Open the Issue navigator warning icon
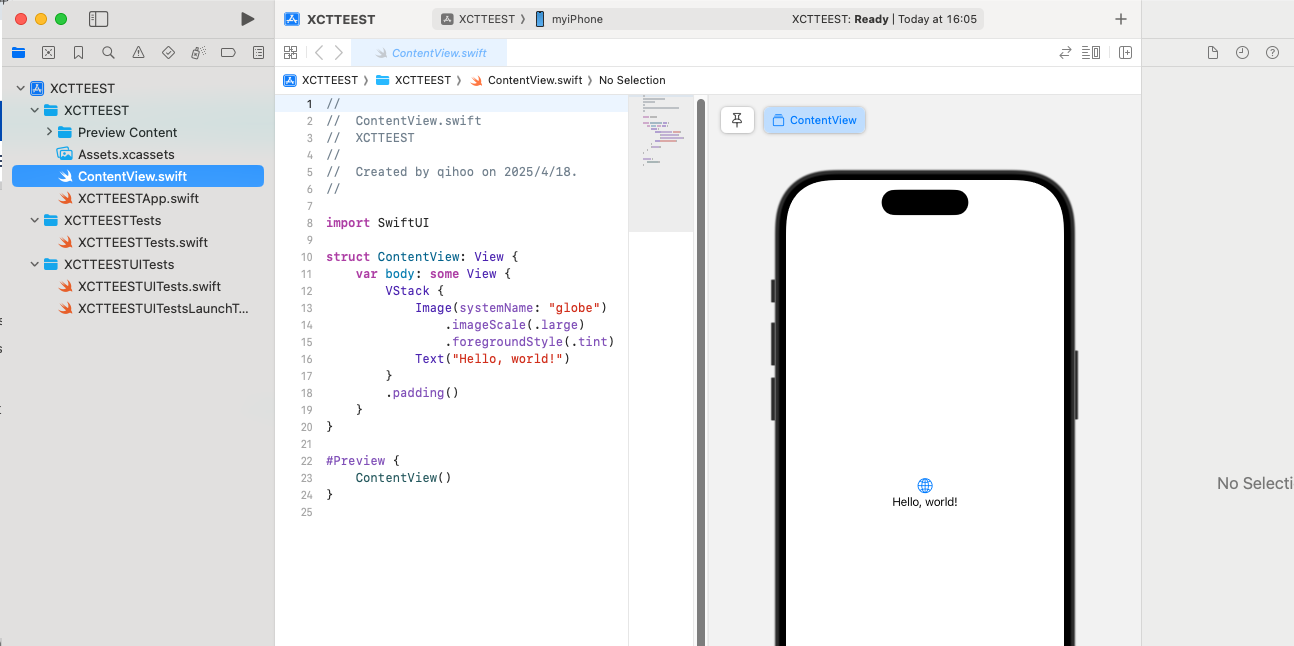 tap(138, 52)
